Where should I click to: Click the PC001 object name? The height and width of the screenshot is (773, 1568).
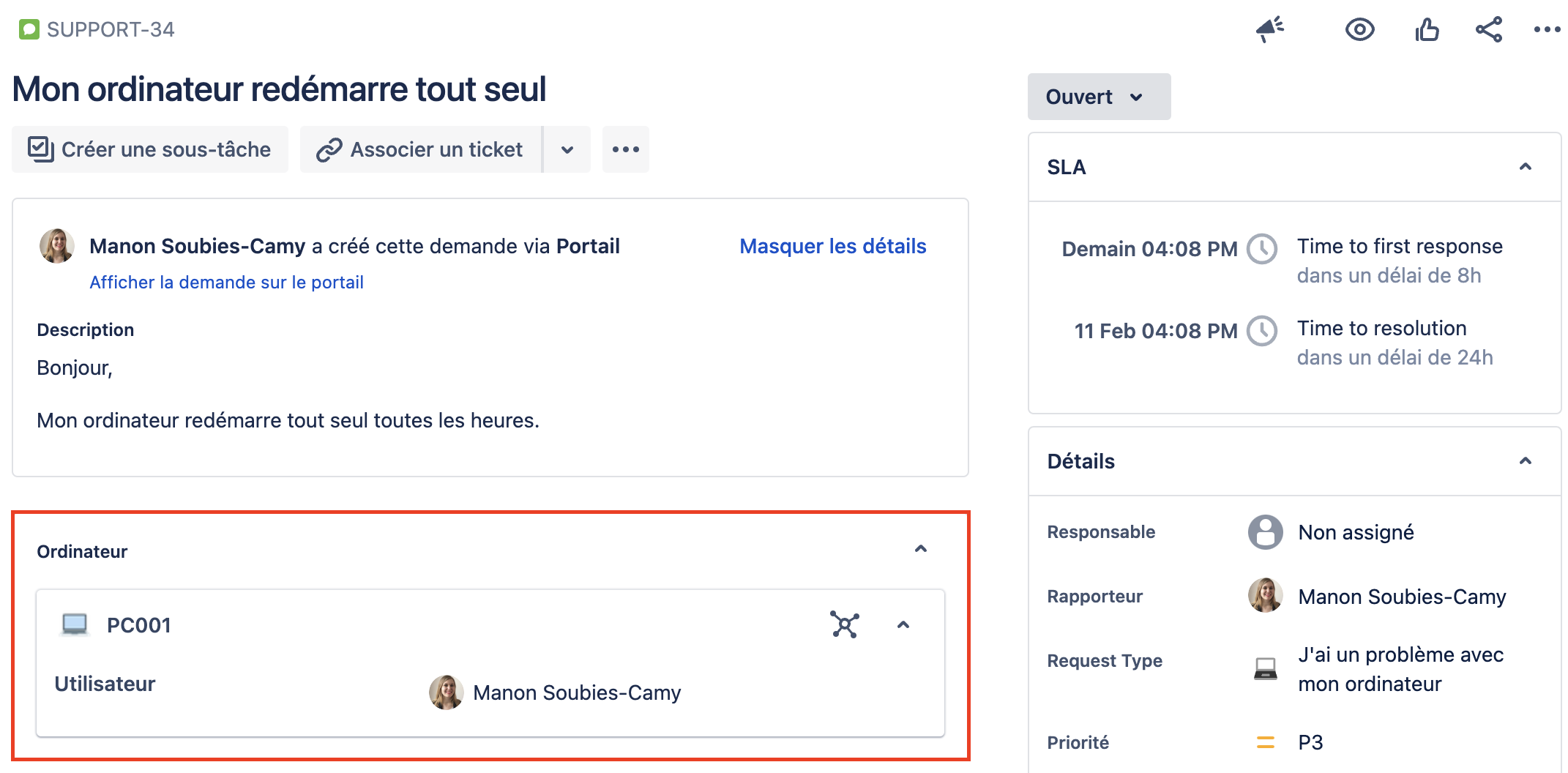[x=139, y=625]
